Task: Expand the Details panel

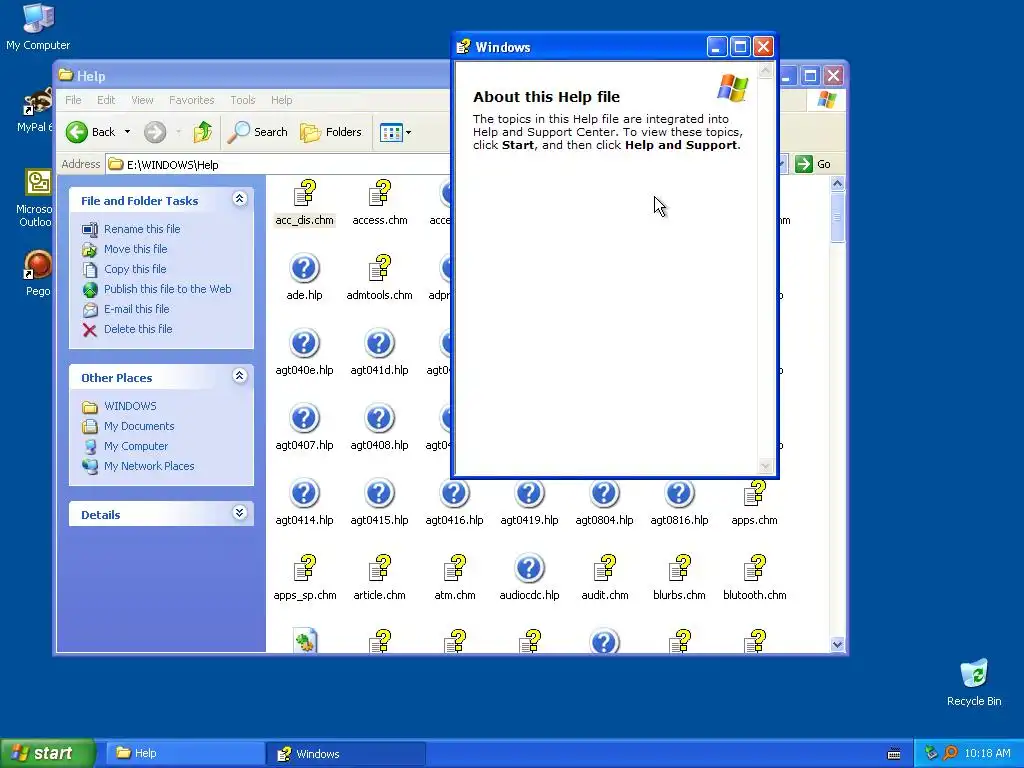Action: coord(240,513)
